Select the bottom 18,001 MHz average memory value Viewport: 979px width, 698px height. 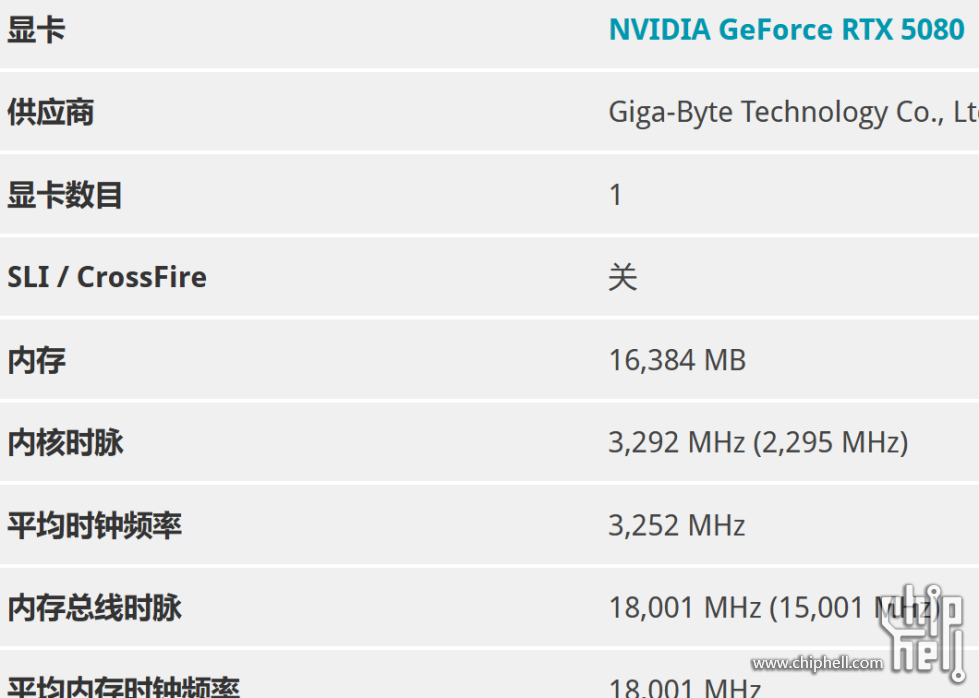point(684,688)
